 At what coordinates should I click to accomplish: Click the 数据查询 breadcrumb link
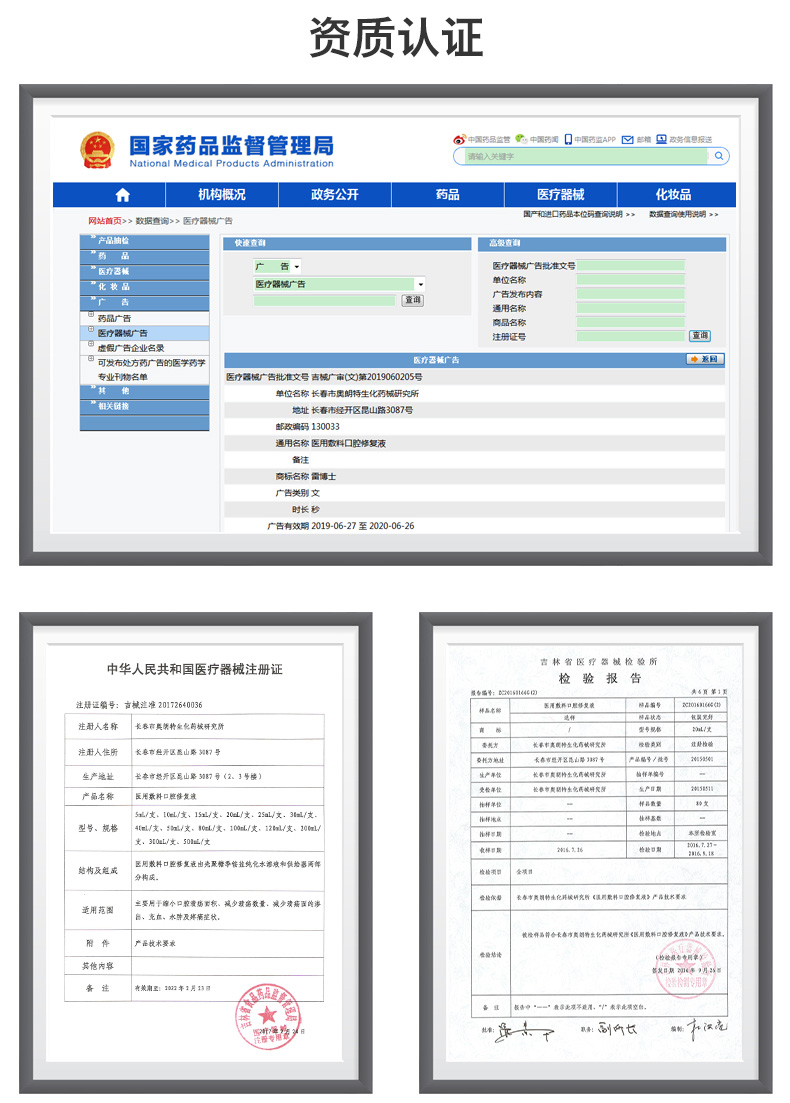[152, 221]
